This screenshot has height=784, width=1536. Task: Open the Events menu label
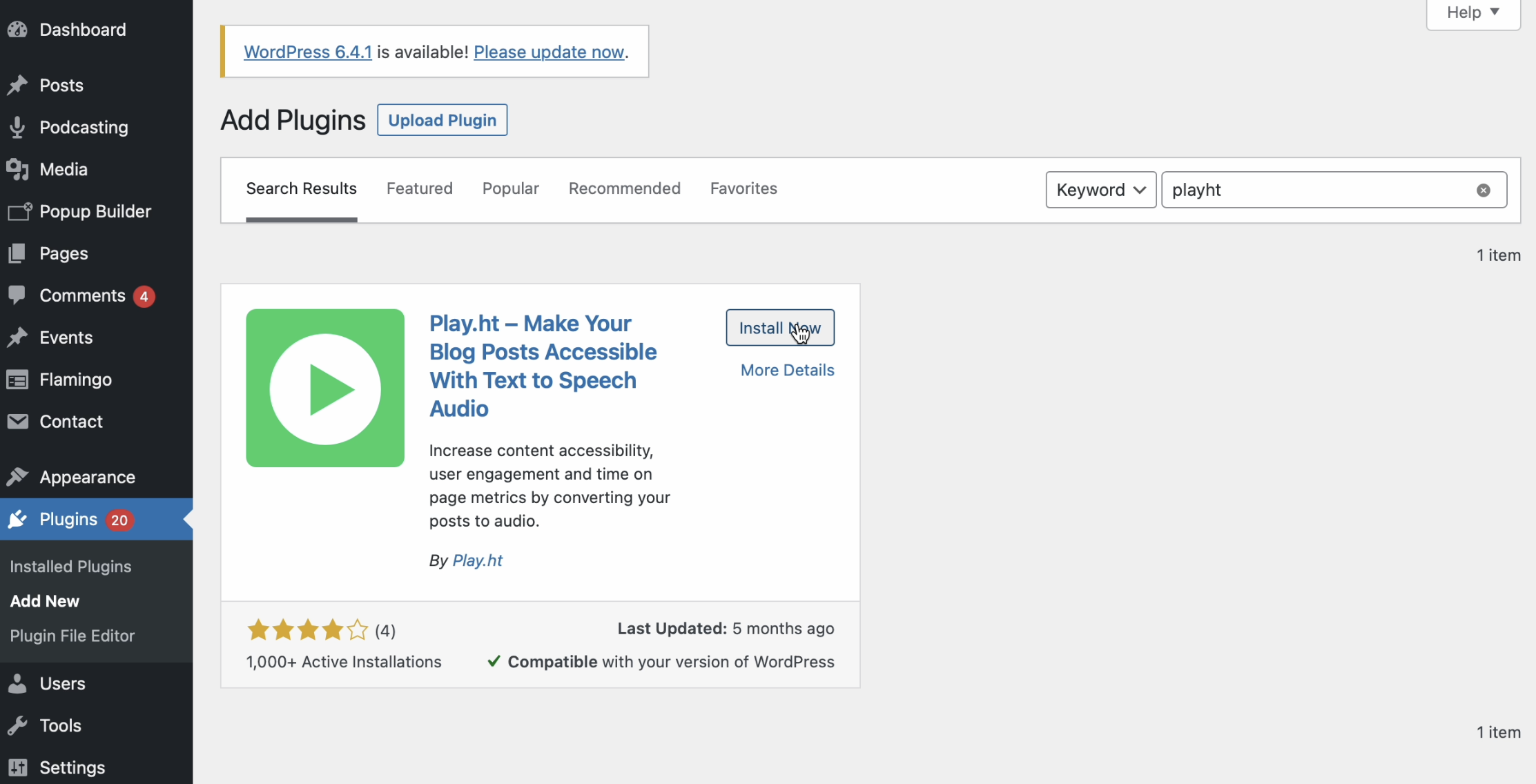click(x=66, y=337)
